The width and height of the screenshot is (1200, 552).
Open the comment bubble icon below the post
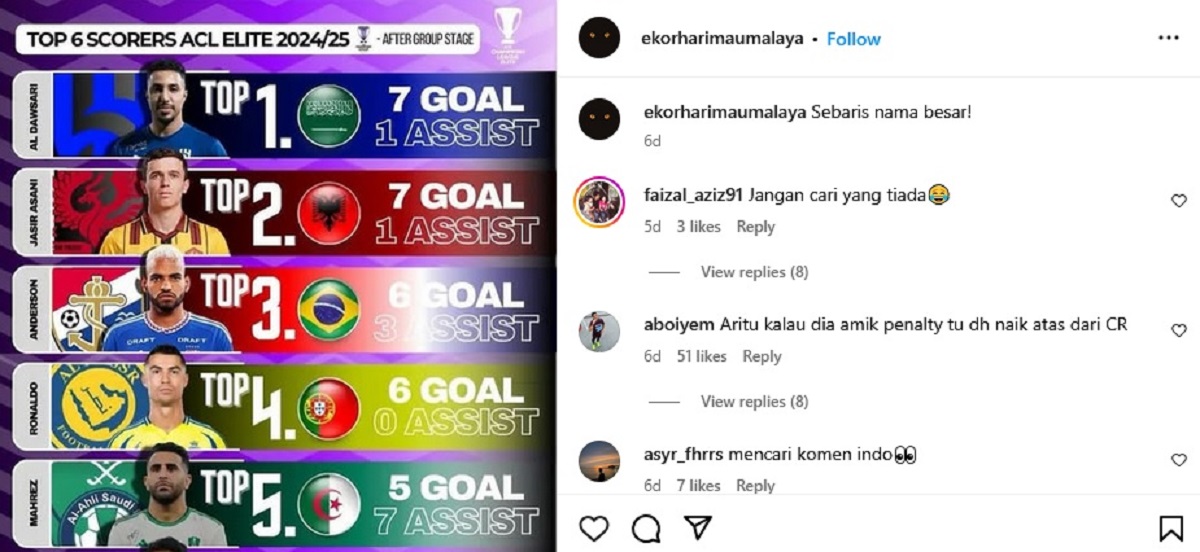click(x=646, y=528)
